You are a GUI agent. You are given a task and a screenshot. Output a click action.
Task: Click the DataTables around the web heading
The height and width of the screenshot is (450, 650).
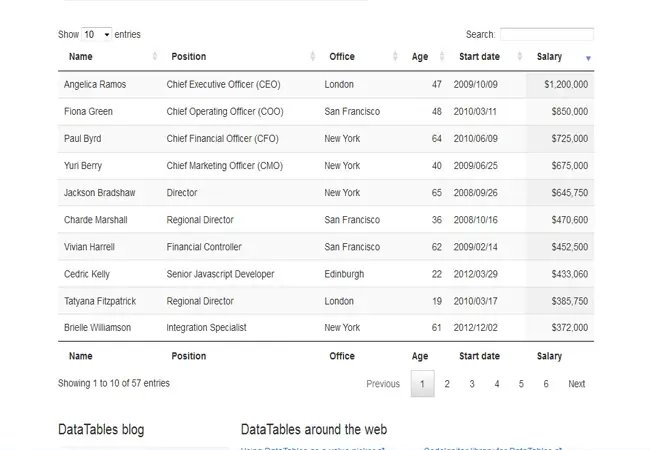314,430
